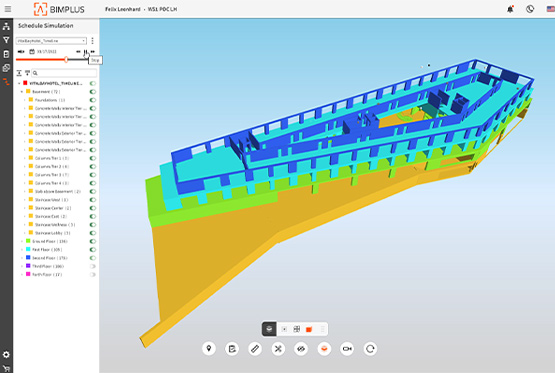Open the schedule file dropdown
This screenshot has height=373, width=555.
click(51, 41)
